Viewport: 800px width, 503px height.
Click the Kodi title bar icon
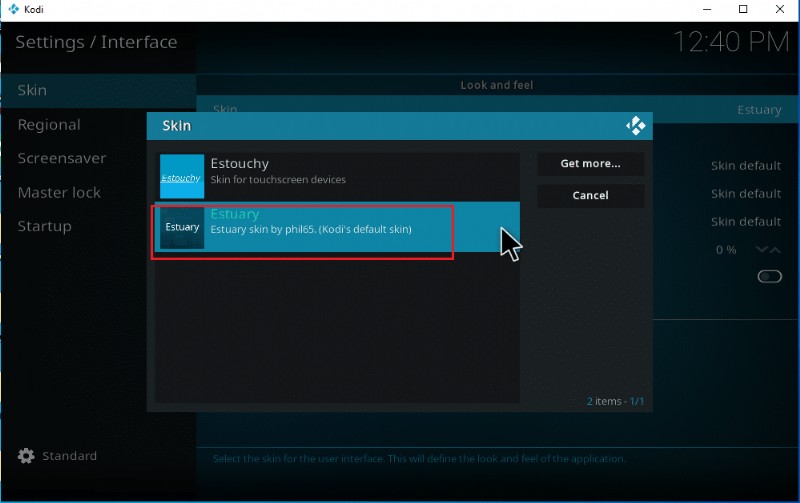pyautogui.click(x=13, y=9)
